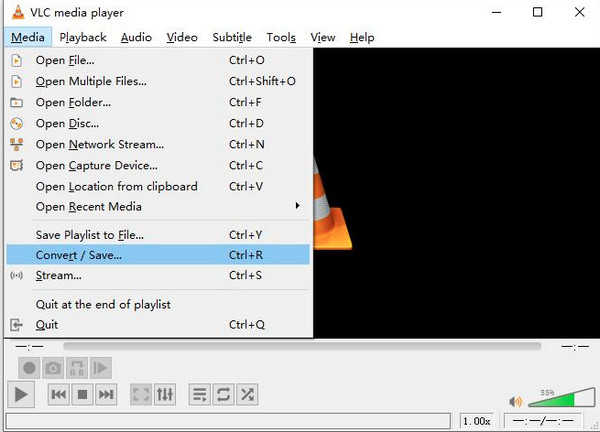Open the Media menu
This screenshot has width=600, height=432.
click(x=28, y=37)
